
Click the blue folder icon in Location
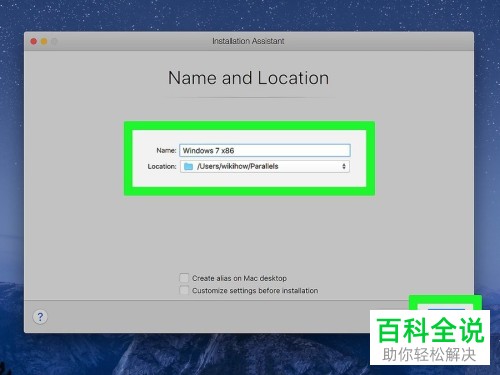pos(189,166)
